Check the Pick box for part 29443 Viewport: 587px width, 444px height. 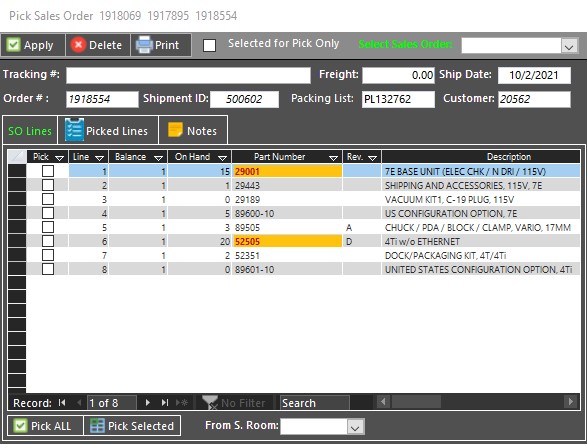click(x=48, y=185)
